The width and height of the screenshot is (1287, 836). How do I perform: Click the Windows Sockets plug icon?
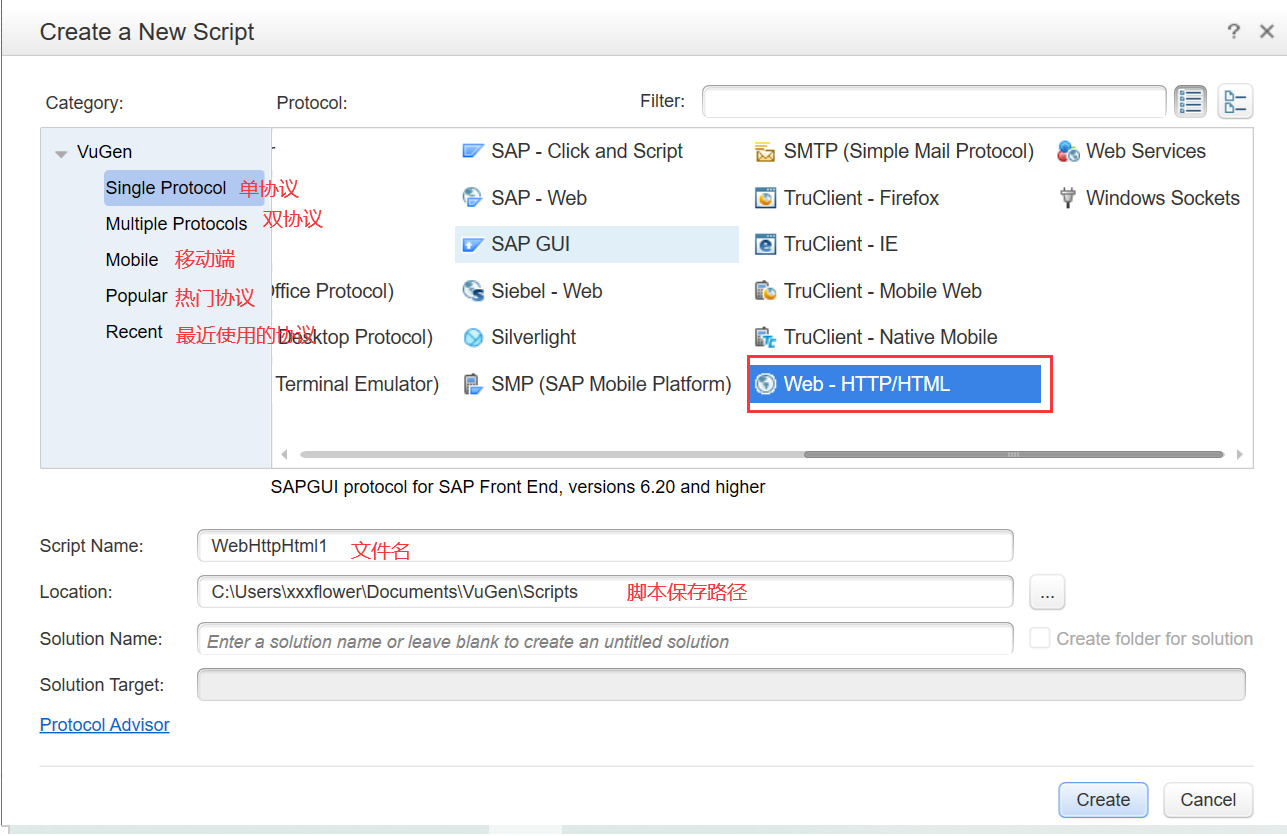1068,198
